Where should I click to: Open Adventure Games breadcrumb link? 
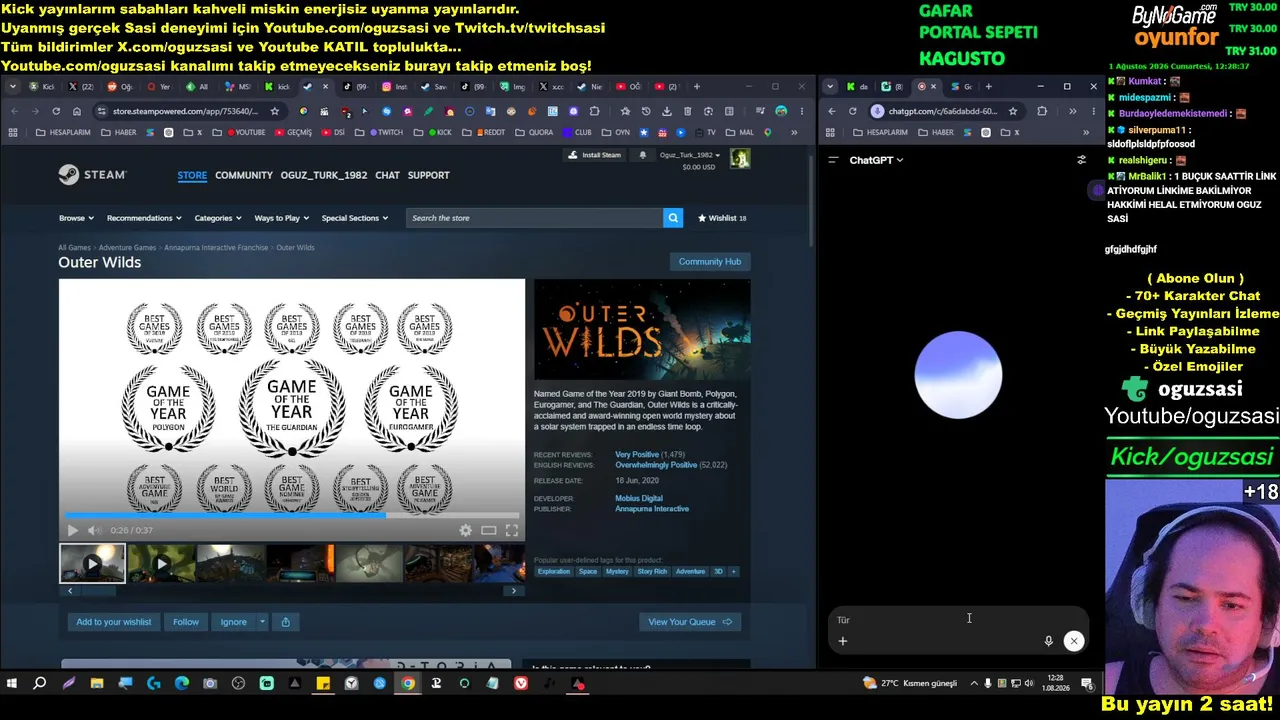[127, 247]
